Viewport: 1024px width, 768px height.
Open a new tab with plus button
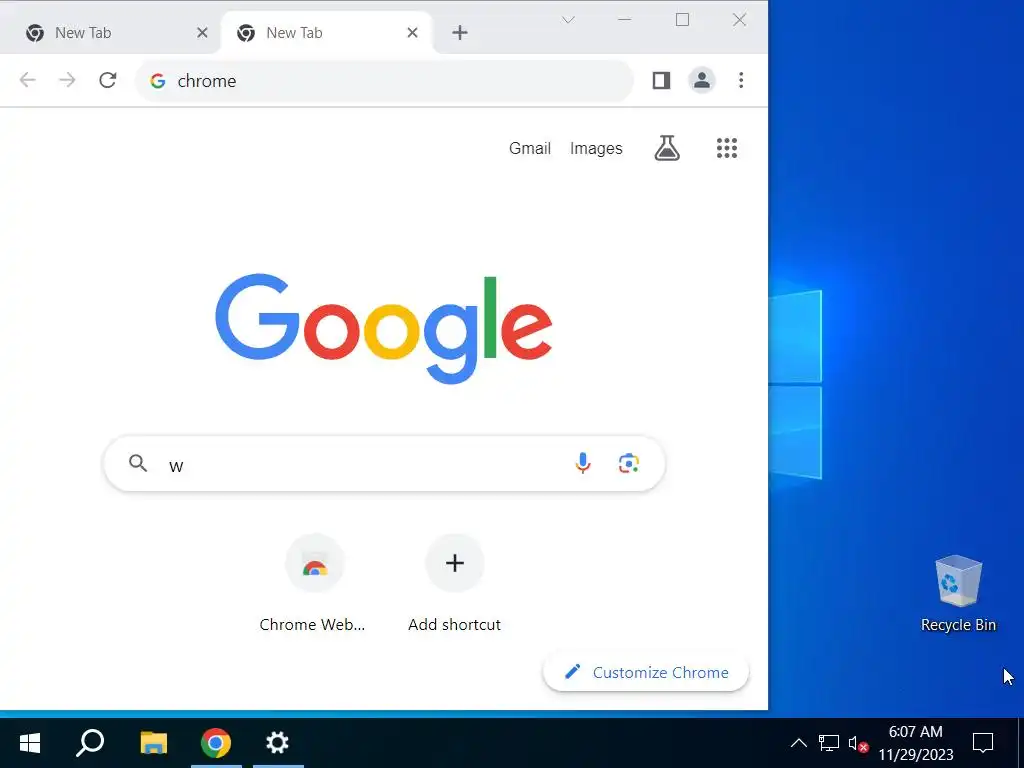click(460, 33)
